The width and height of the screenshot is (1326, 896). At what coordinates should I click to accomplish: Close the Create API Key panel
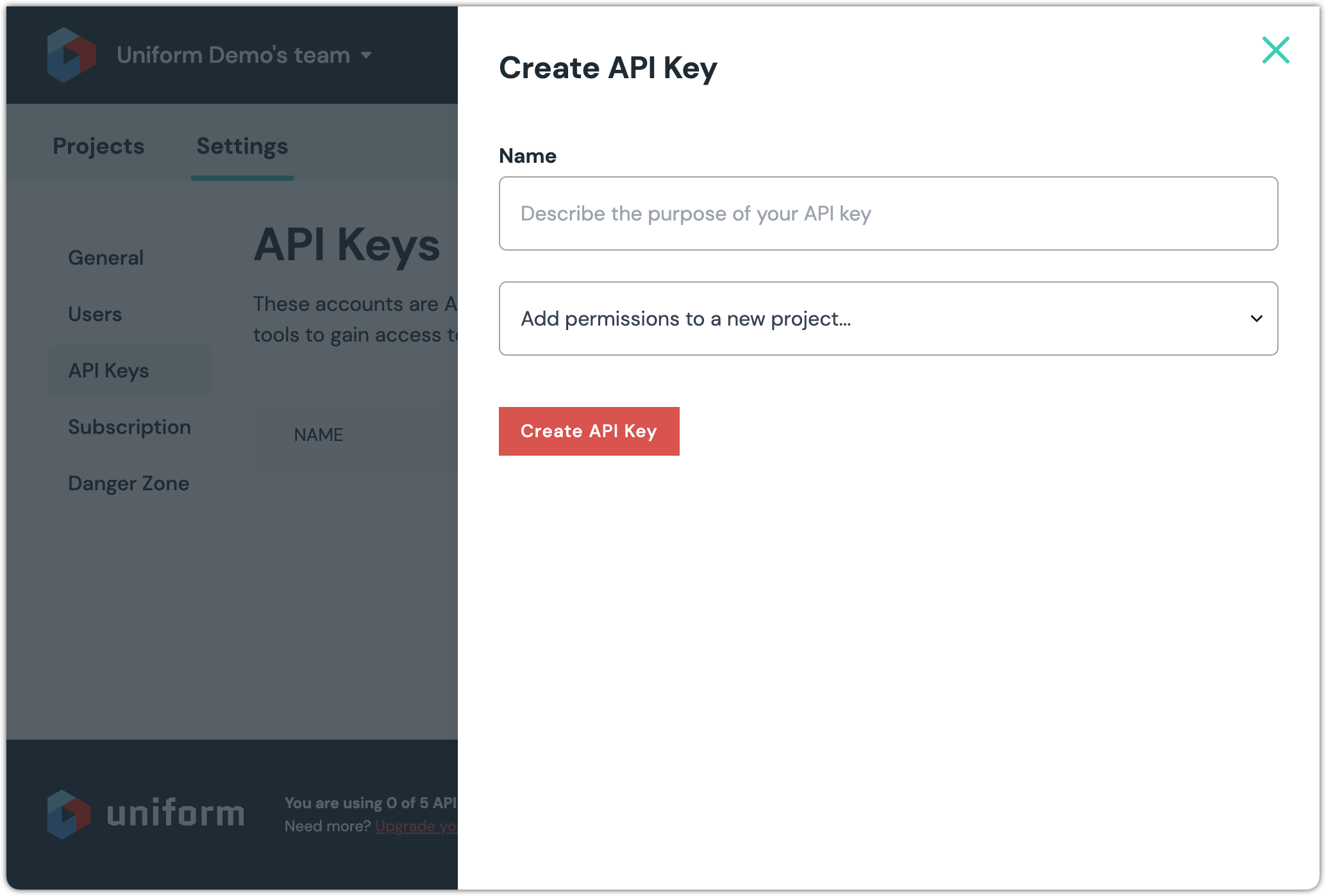pyautogui.click(x=1275, y=50)
